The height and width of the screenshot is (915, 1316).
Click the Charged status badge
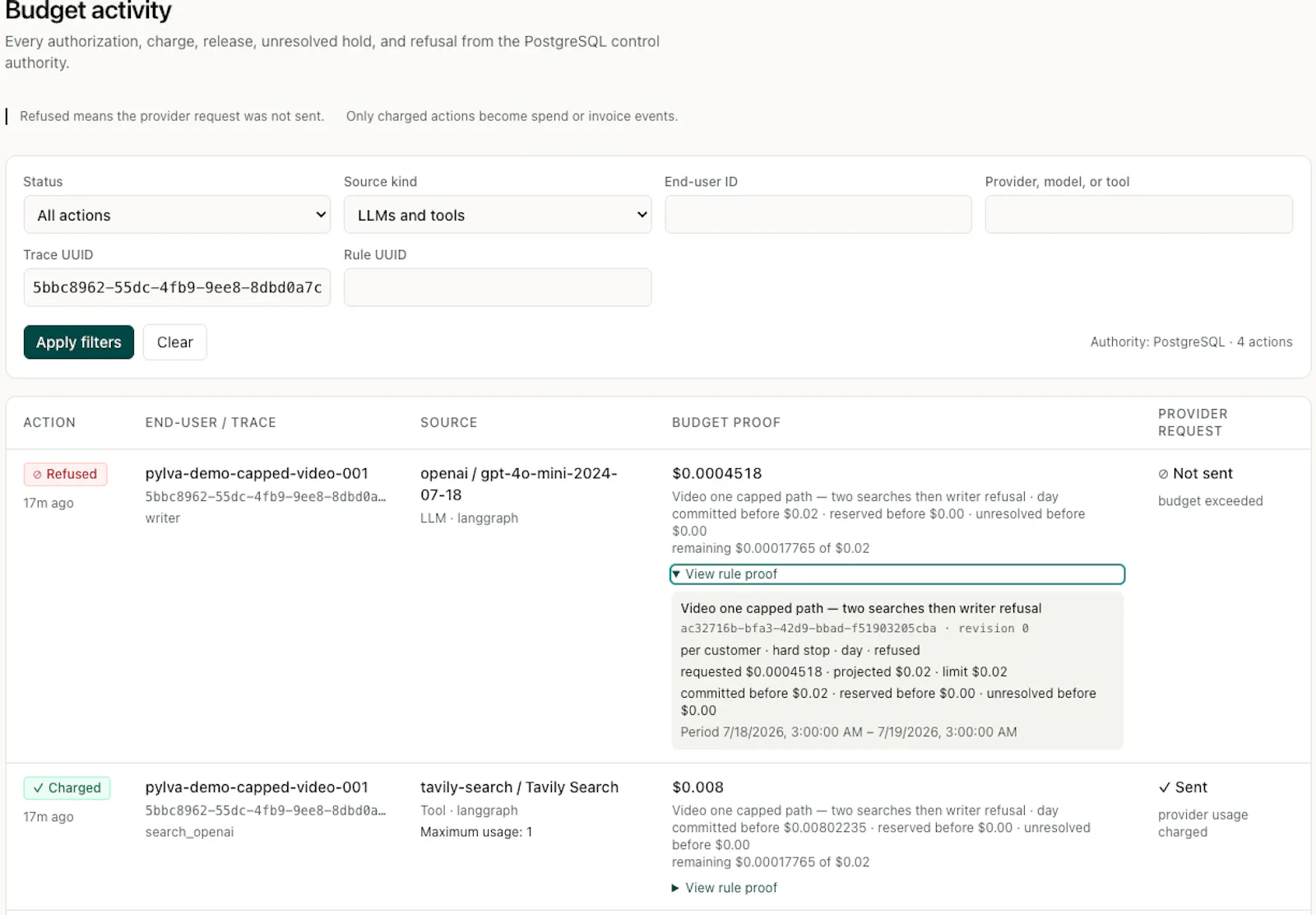[x=67, y=788]
